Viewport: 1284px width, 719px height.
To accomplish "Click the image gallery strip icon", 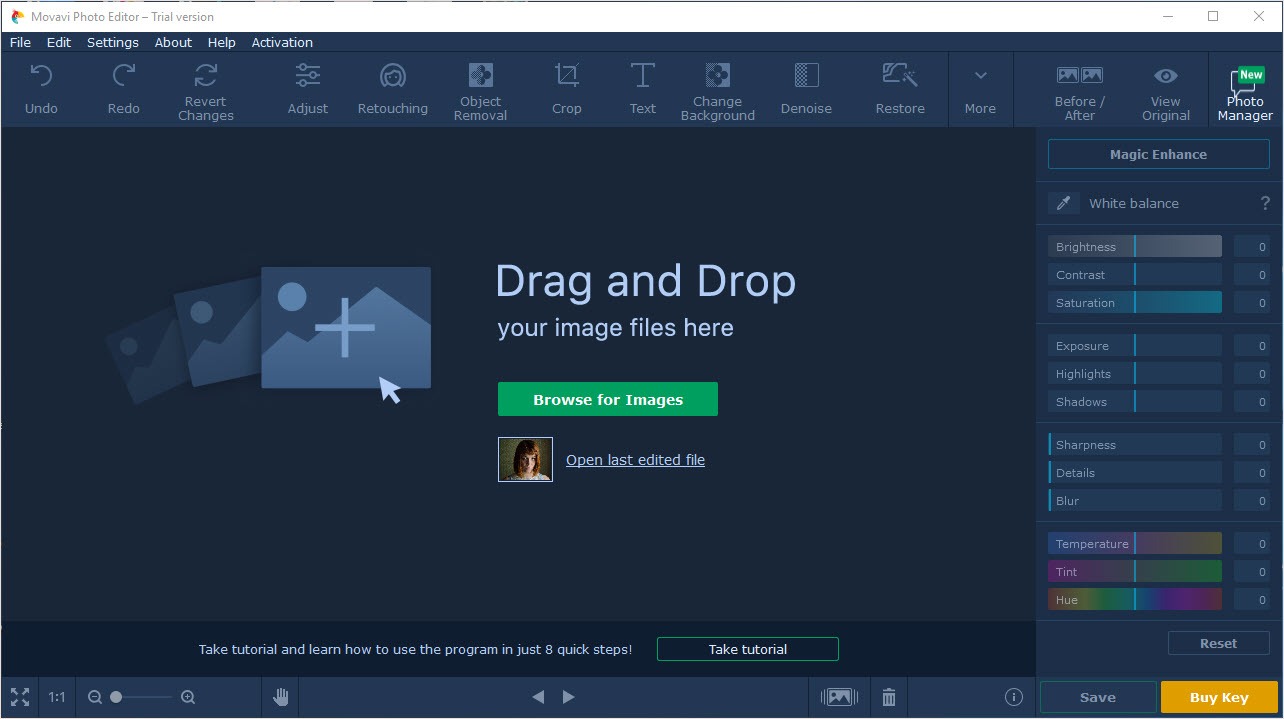I will click(x=839, y=697).
